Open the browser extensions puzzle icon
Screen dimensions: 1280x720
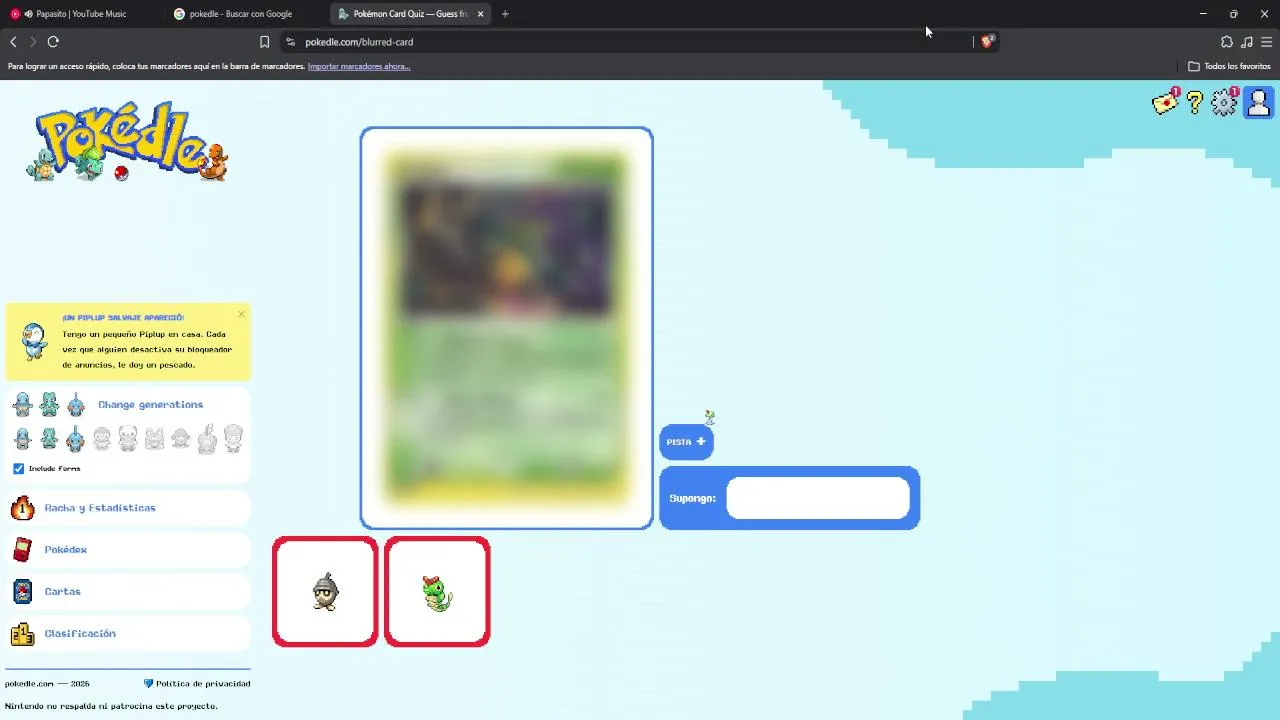(1227, 42)
